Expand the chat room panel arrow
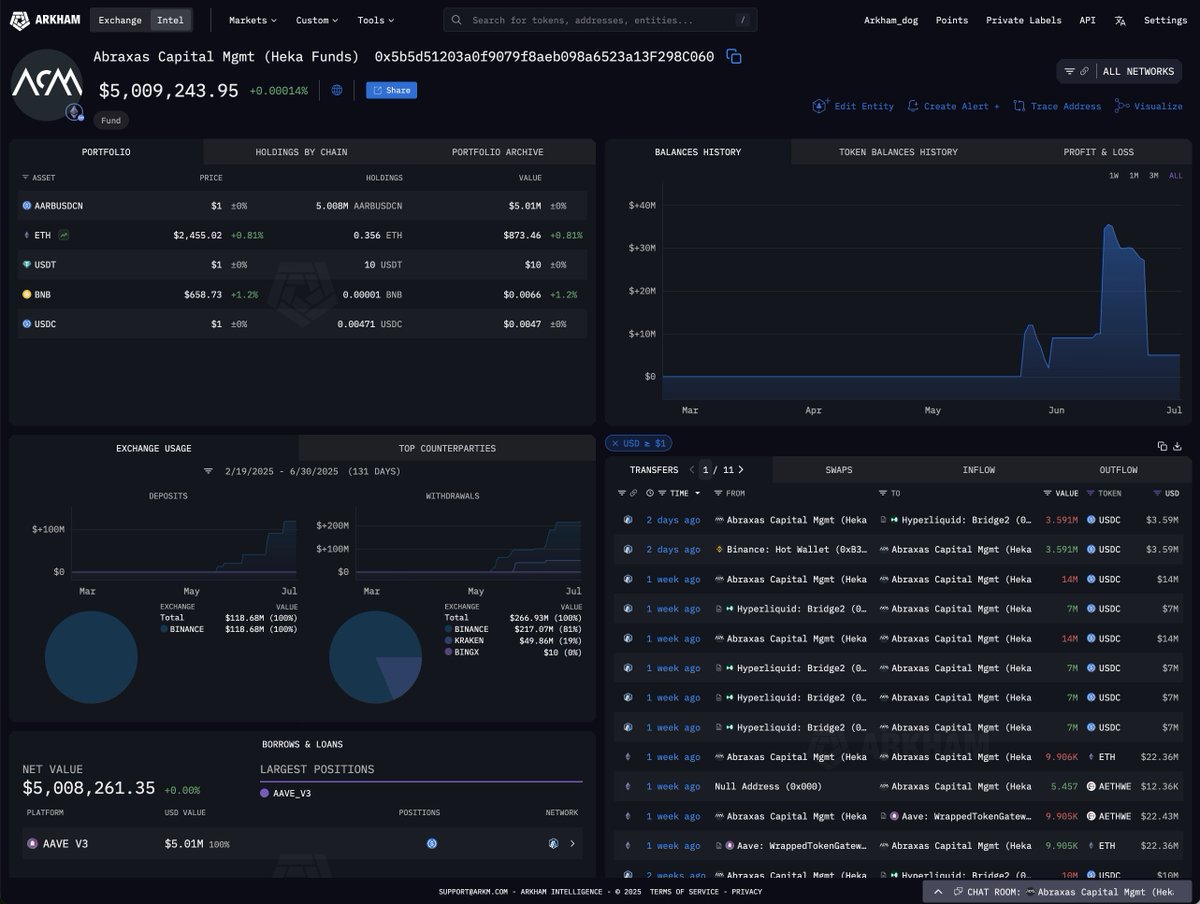1200x904 pixels. 938,891
